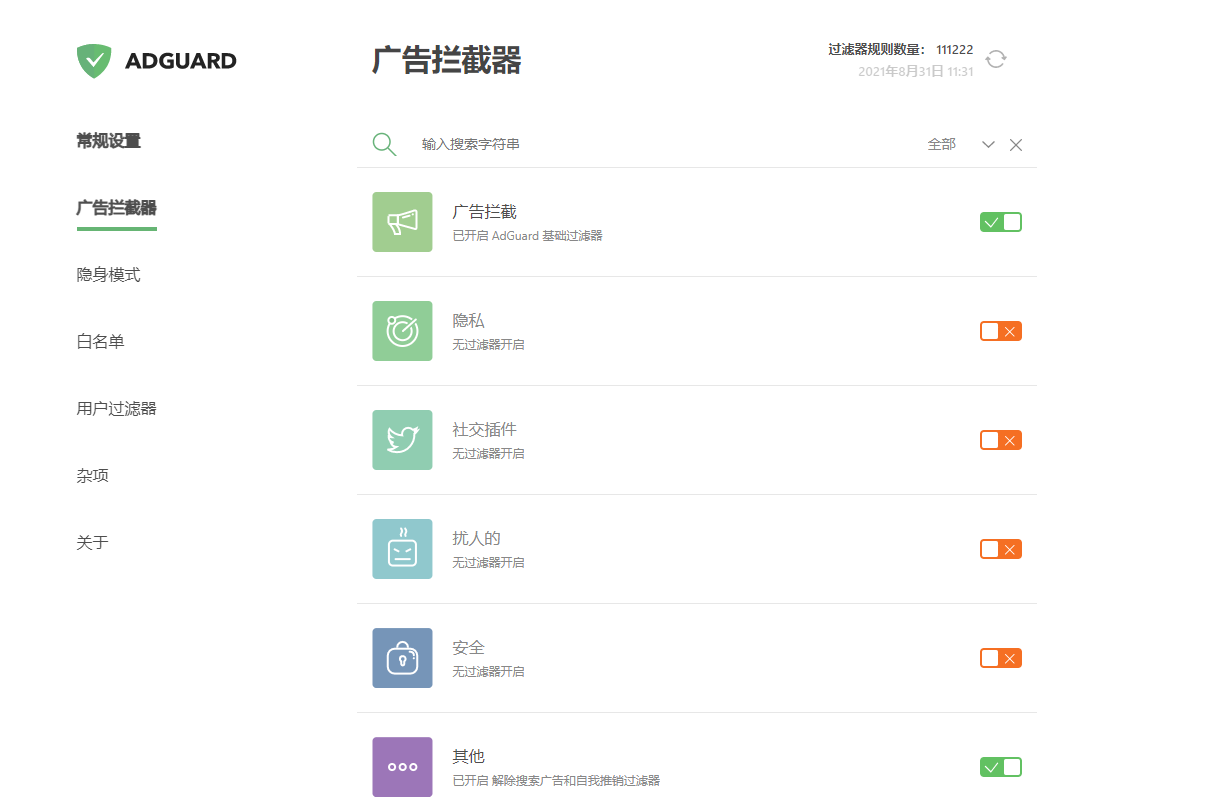Viewport: 1212px width, 801px height.
Task: Expand the 全部 filter dropdown arrow
Action: point(988,145)
